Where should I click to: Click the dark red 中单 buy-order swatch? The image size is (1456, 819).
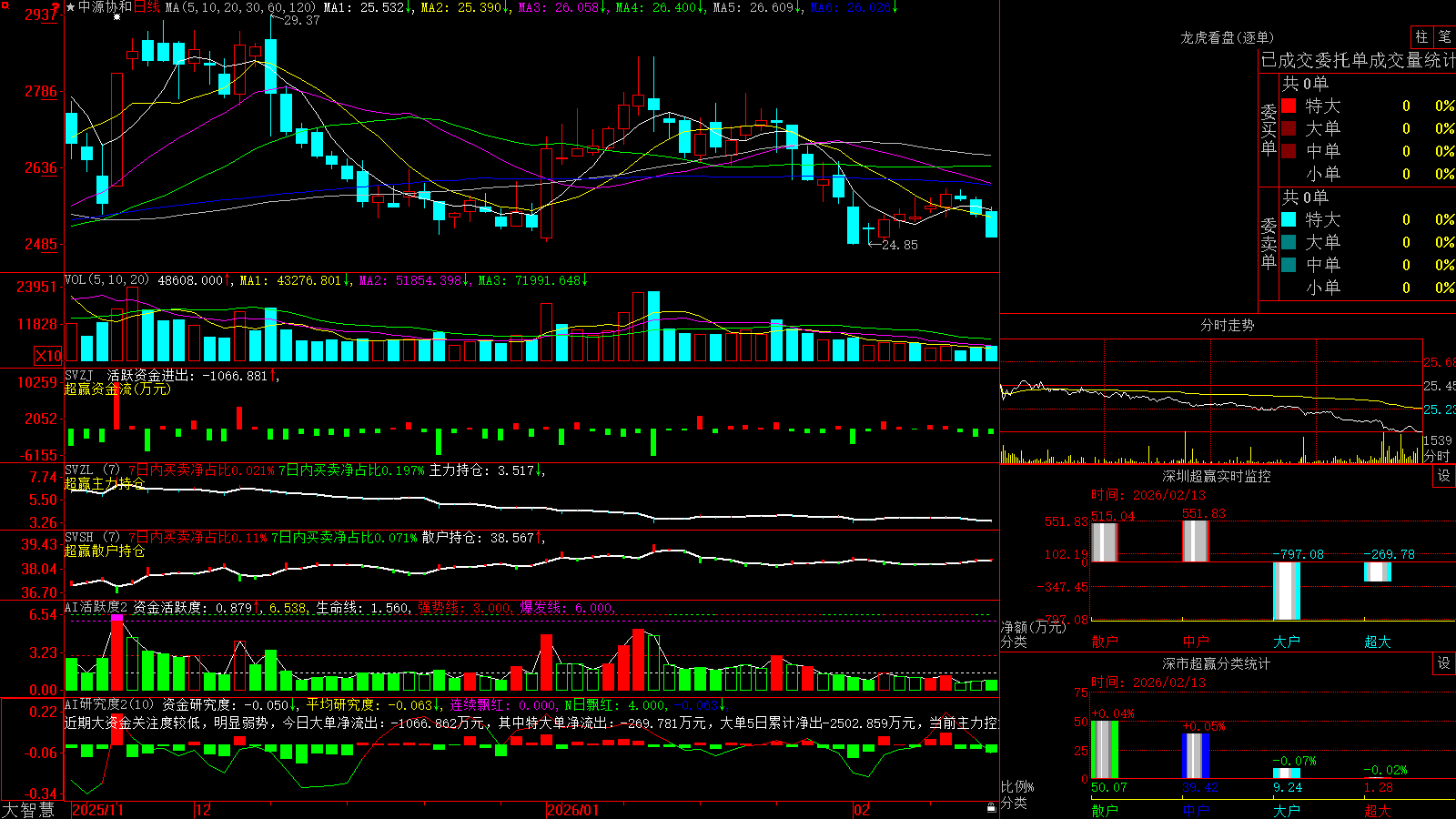tap(1289, 151)
